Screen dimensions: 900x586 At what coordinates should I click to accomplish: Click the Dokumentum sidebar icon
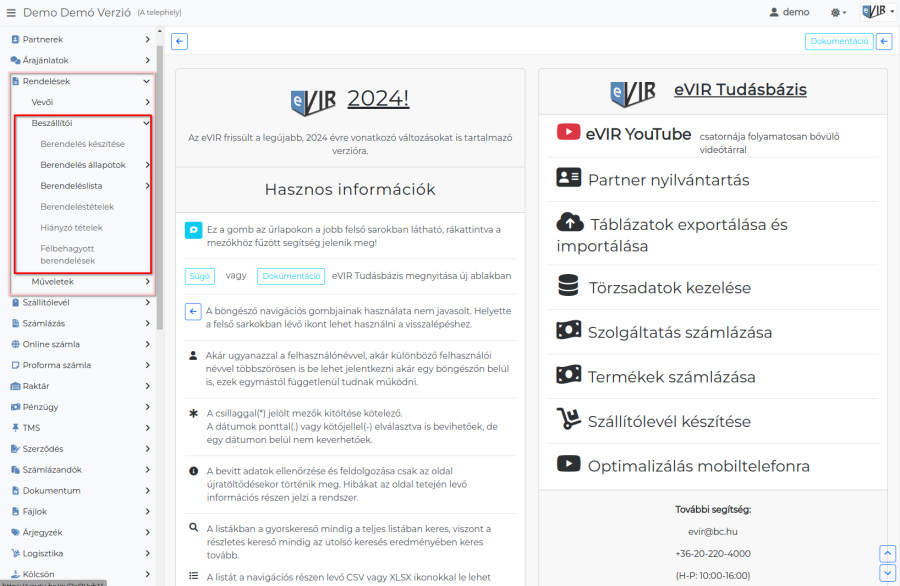click(15, 491)
